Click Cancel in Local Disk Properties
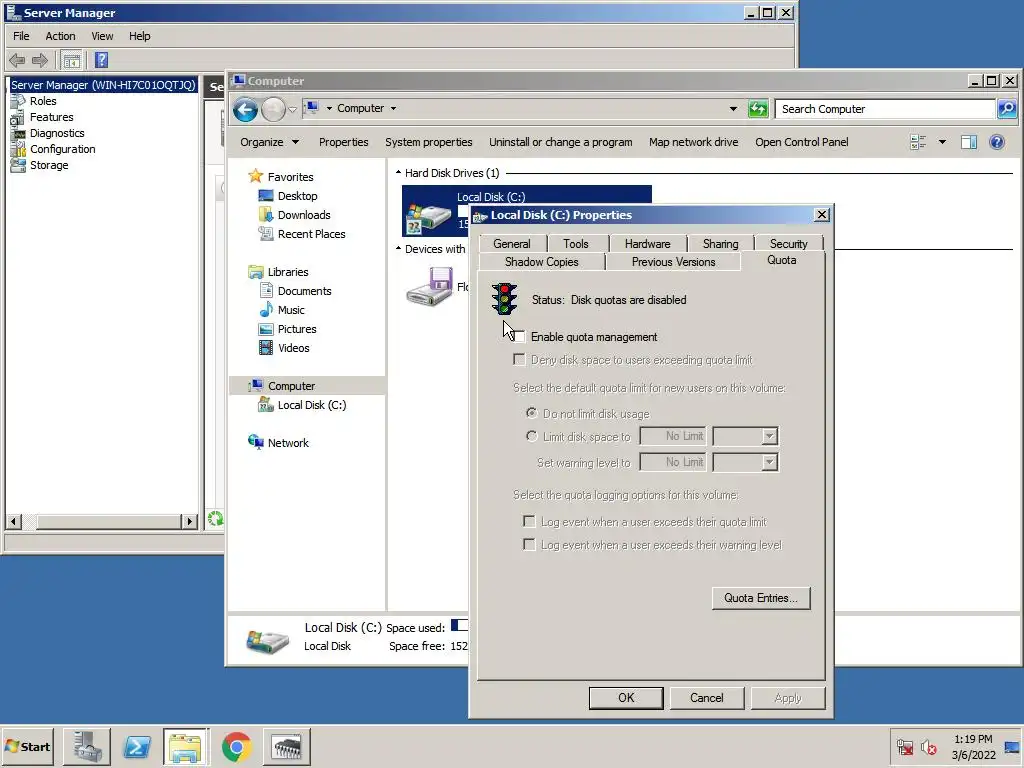The height and width of the screenshot is (768, 1024). pos(707,697)
